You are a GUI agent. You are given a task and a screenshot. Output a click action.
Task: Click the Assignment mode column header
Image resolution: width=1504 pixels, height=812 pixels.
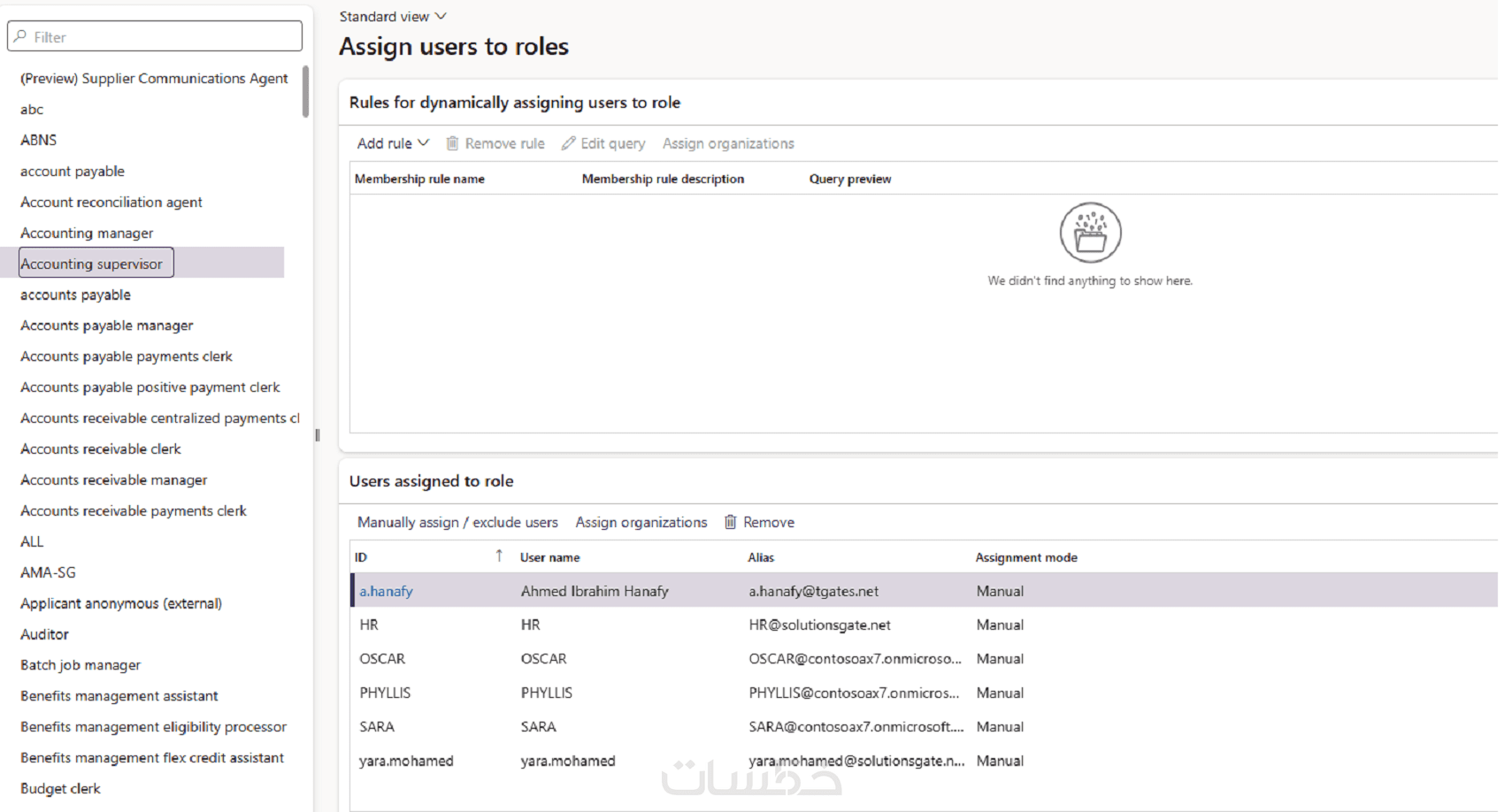click(1026, 557)
